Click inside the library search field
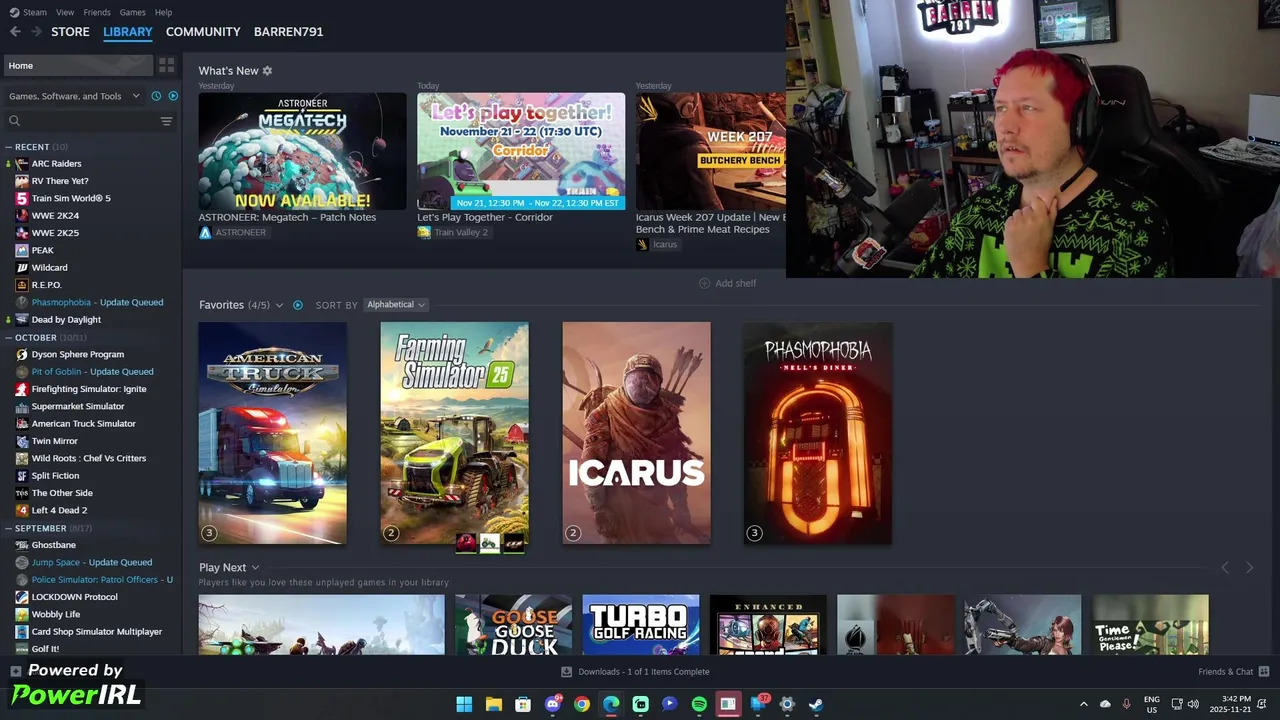The width and height of the screenshot is (1280, 720). point(88,121)
